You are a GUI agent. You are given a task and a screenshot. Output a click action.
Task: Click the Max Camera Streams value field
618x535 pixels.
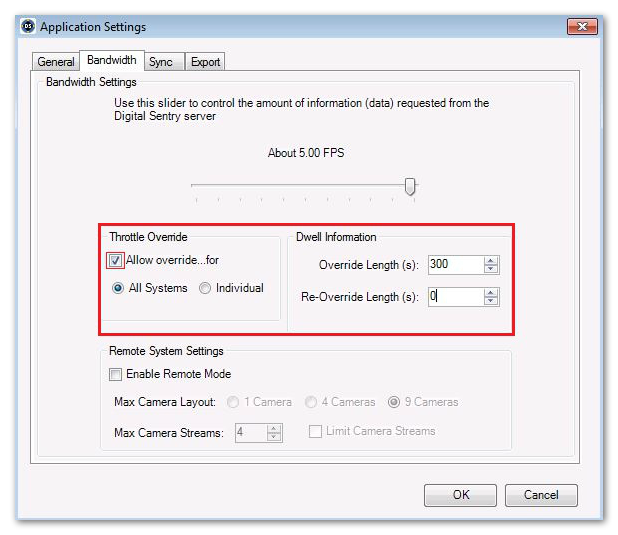pyautogui.click(x=251, y=433)
